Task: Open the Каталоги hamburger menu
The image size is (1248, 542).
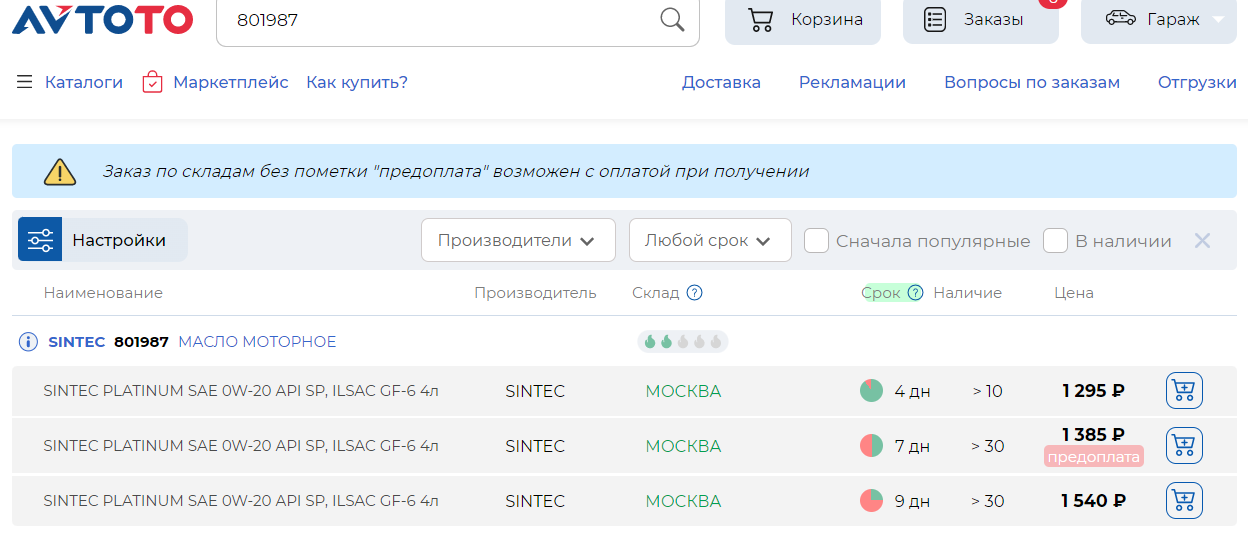Action: tap(25, 82)
